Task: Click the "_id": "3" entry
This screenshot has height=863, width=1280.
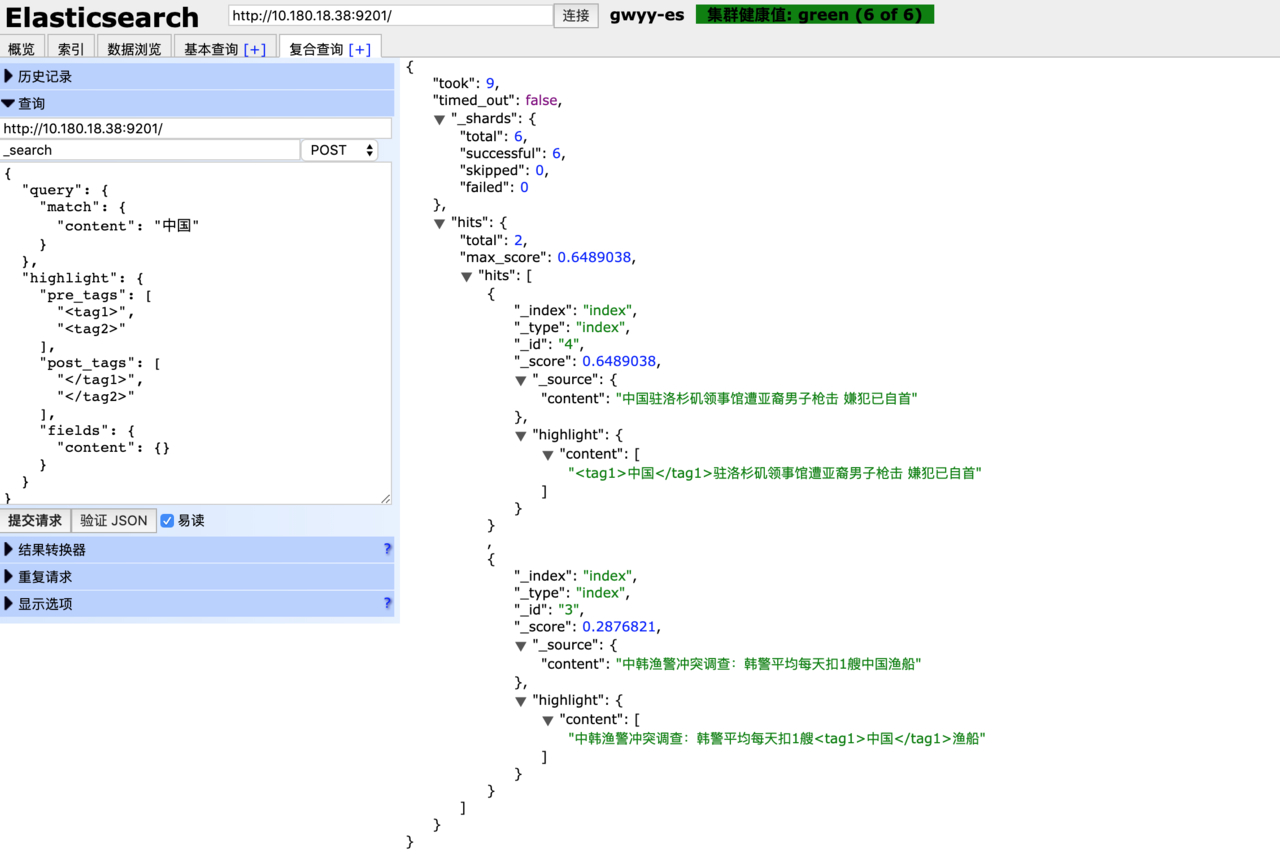Action: (x=548, y=609)
